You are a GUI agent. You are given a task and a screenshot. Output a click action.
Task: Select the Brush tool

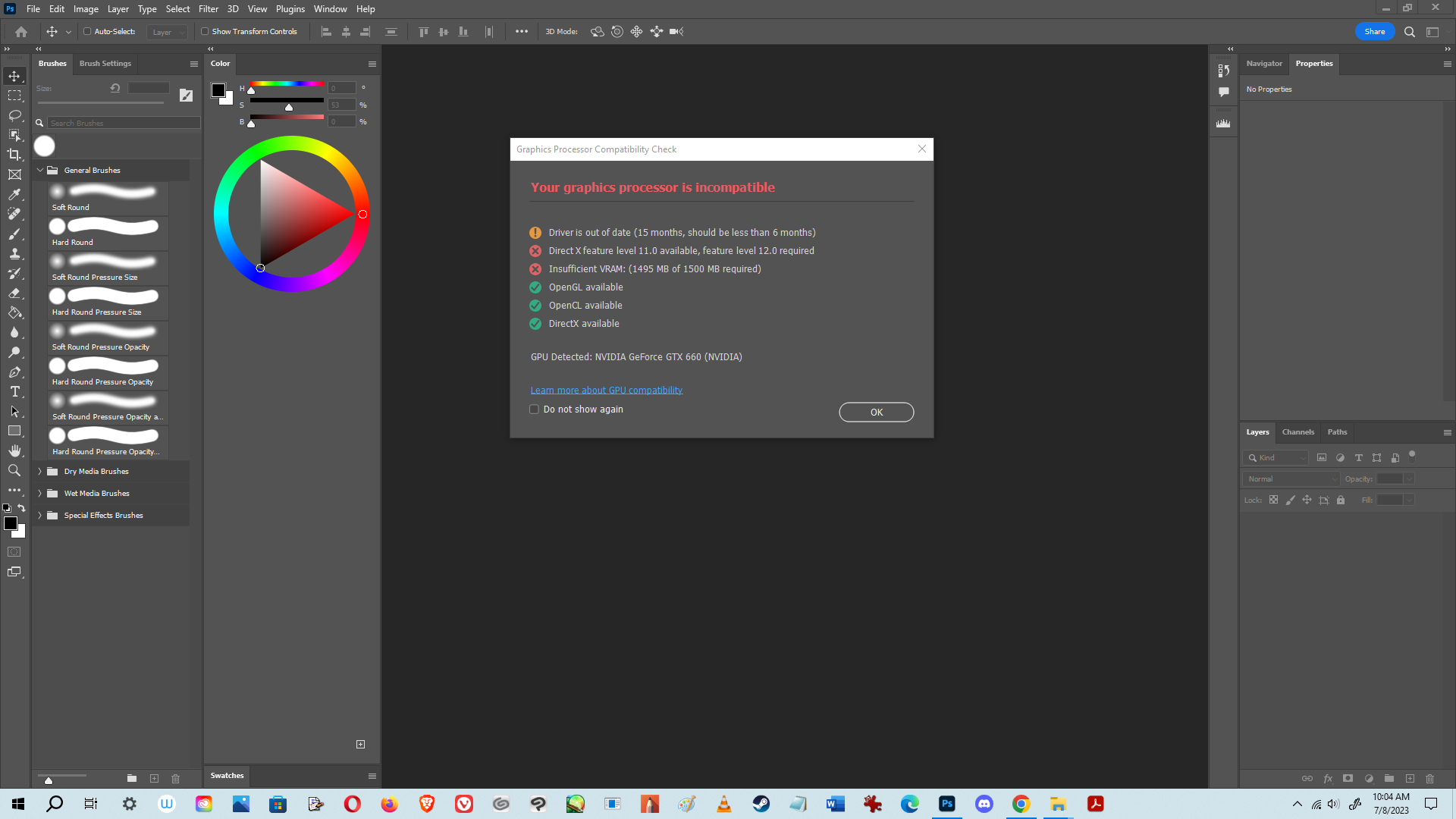(14, 234)
